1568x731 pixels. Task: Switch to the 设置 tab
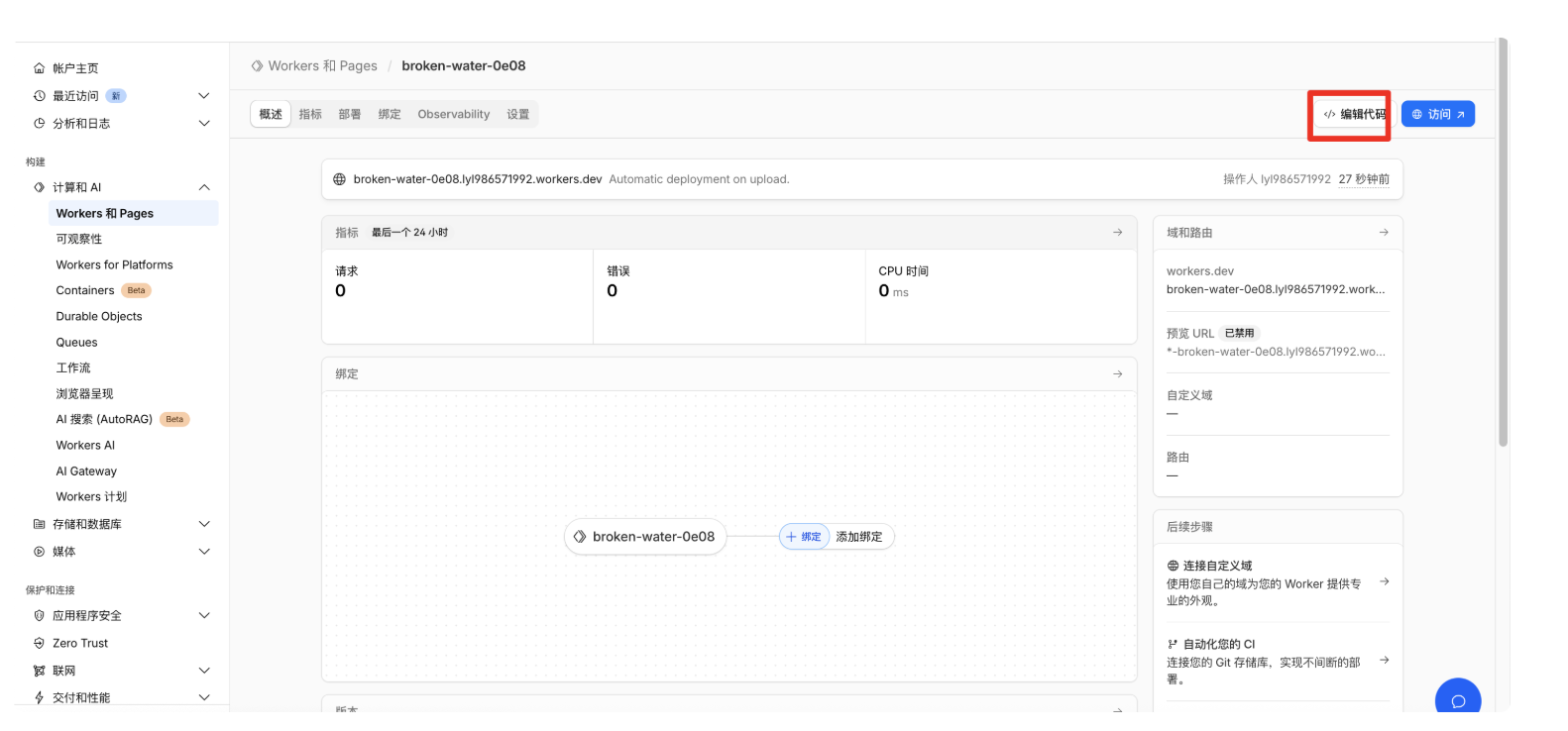pos(517,115)
